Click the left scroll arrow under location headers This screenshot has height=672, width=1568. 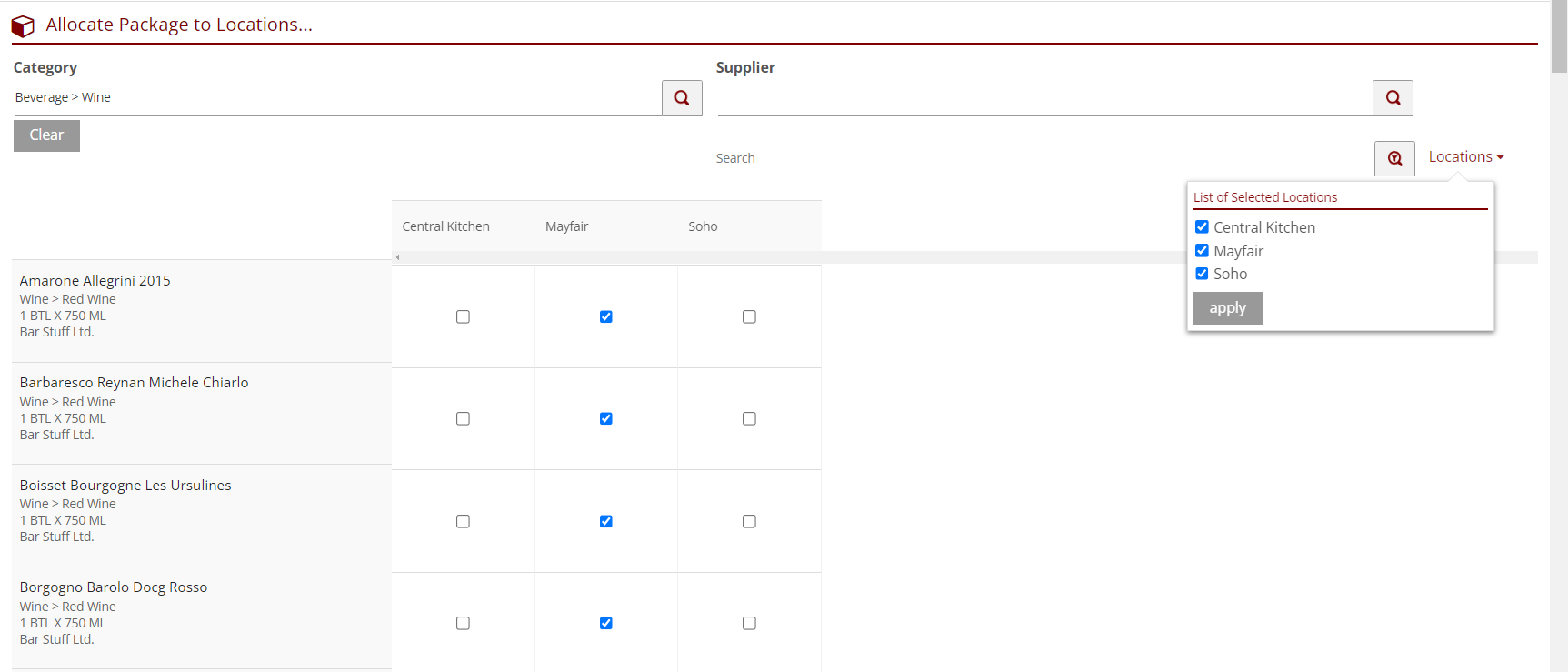(x=397, y=257)
